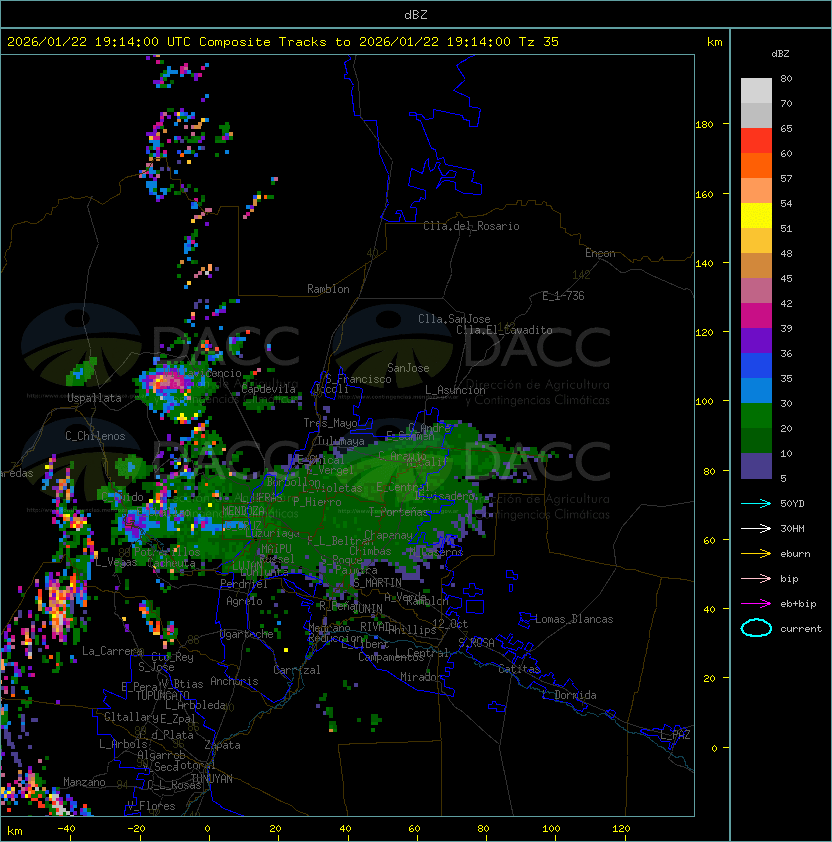Click the white 30HM arrow in legend

(x=756, y=528)
